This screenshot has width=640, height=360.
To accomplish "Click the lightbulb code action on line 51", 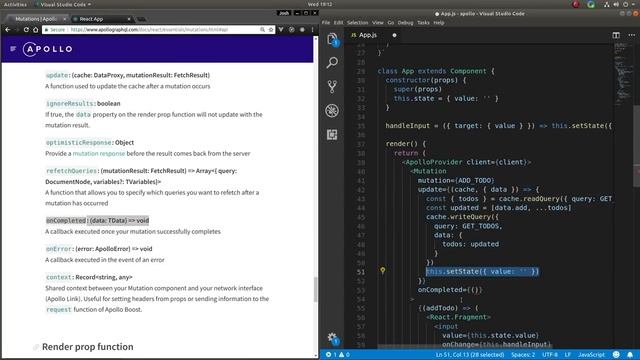I will click(x=382, y=270).
